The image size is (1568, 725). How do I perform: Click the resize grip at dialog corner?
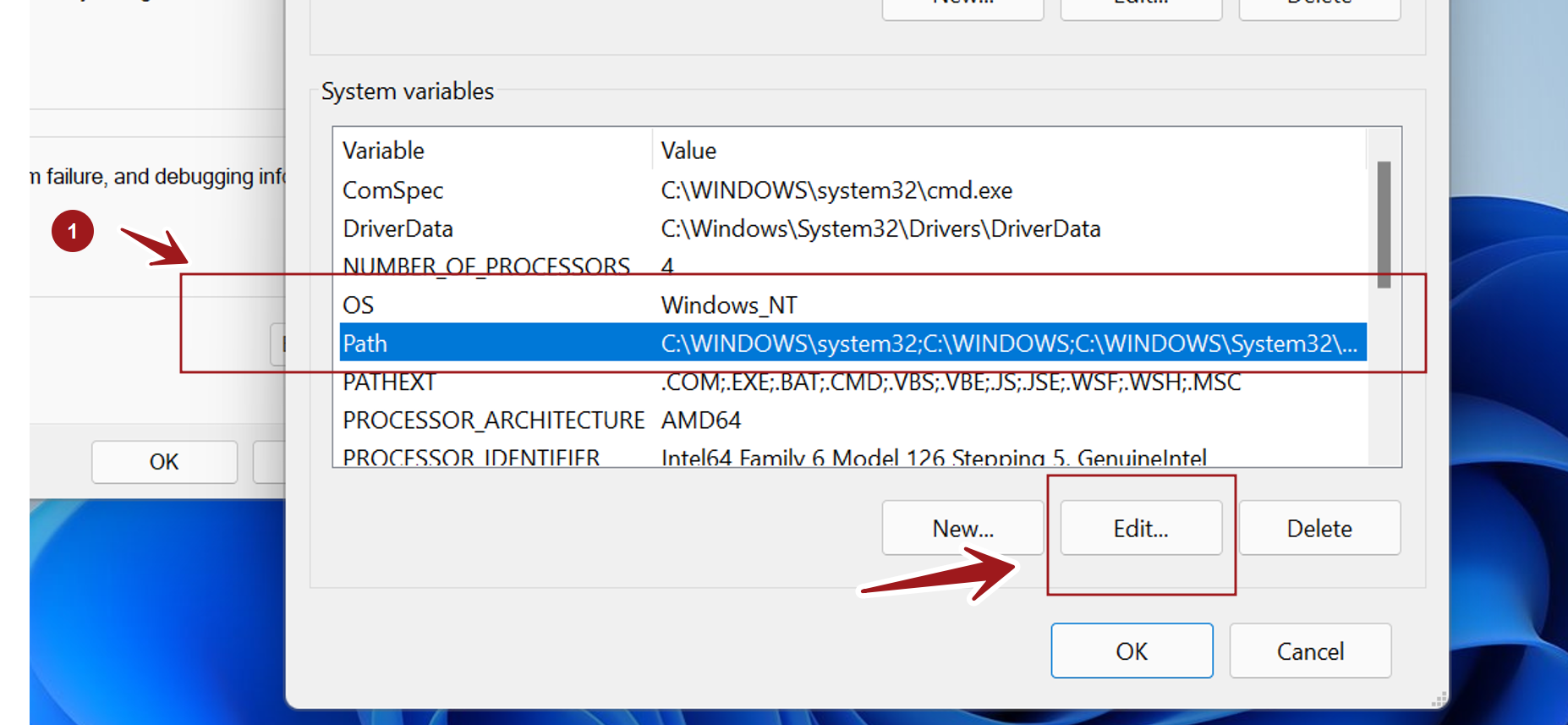[x=1438, y=700]
